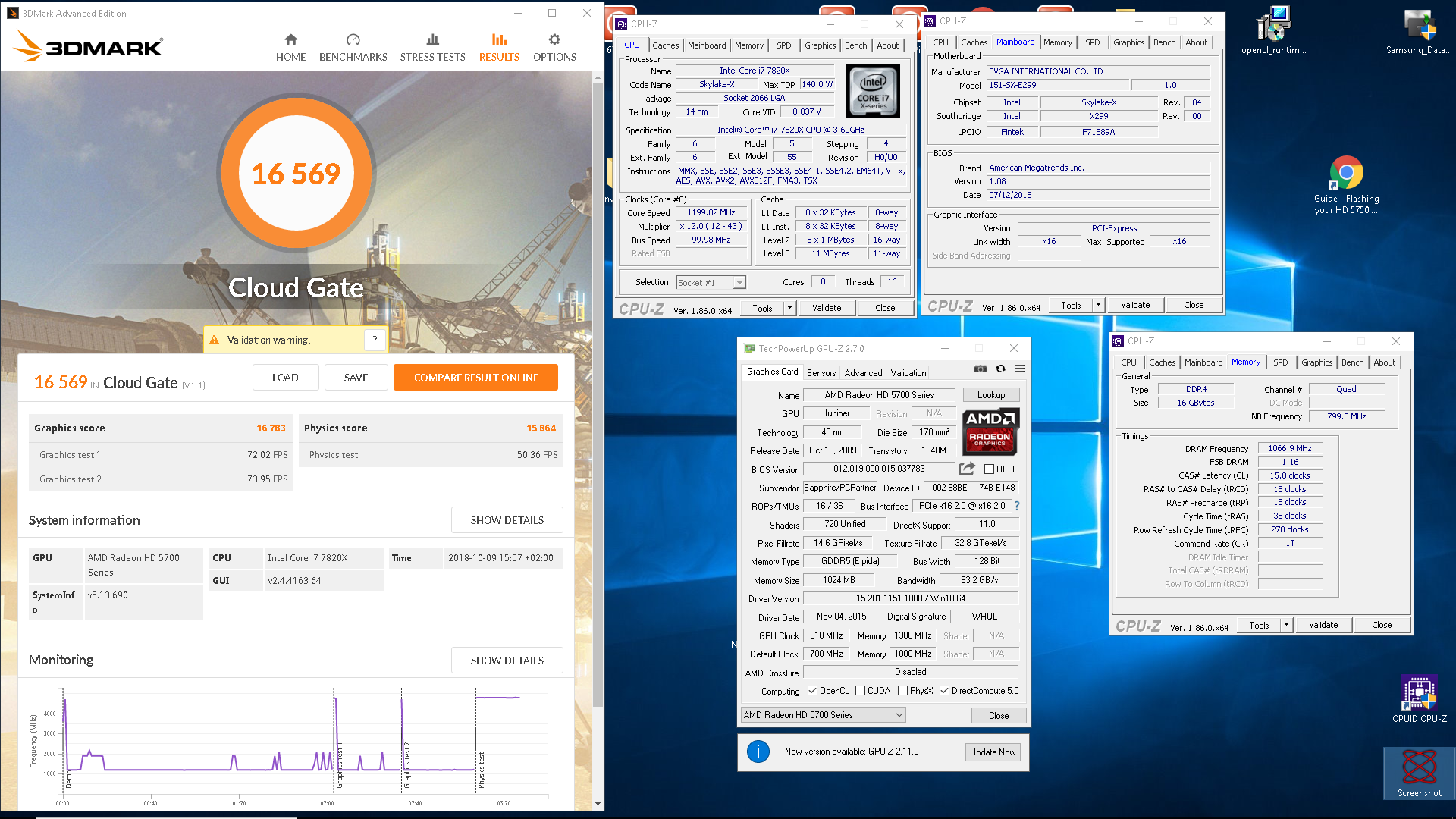Image resolution: width=1456 pixels, height=819 pixels.
Task: Click the Physics test marker in monitoring chart
Action: click(481, 769)
